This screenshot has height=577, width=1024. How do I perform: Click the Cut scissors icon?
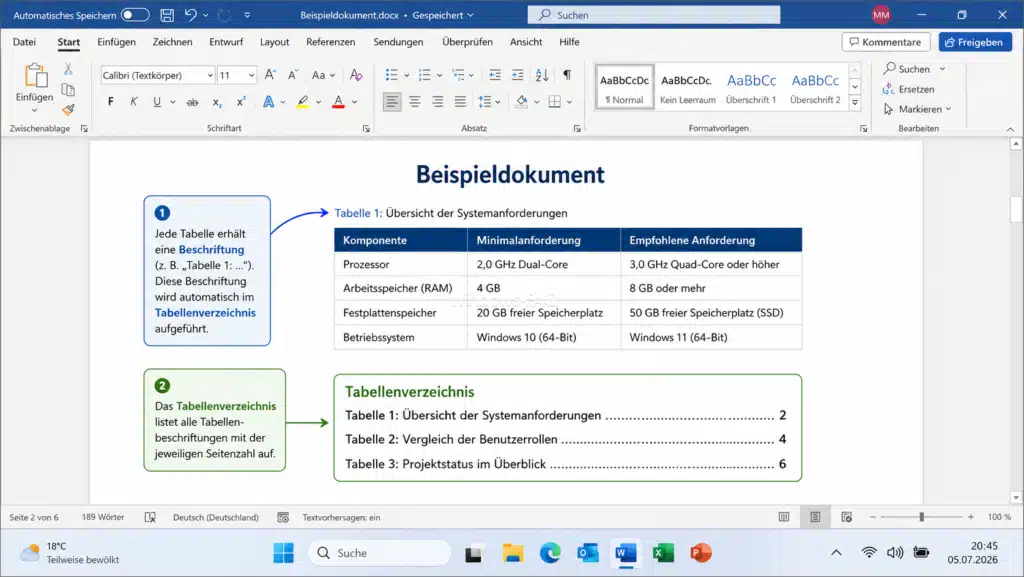point(68,69)
